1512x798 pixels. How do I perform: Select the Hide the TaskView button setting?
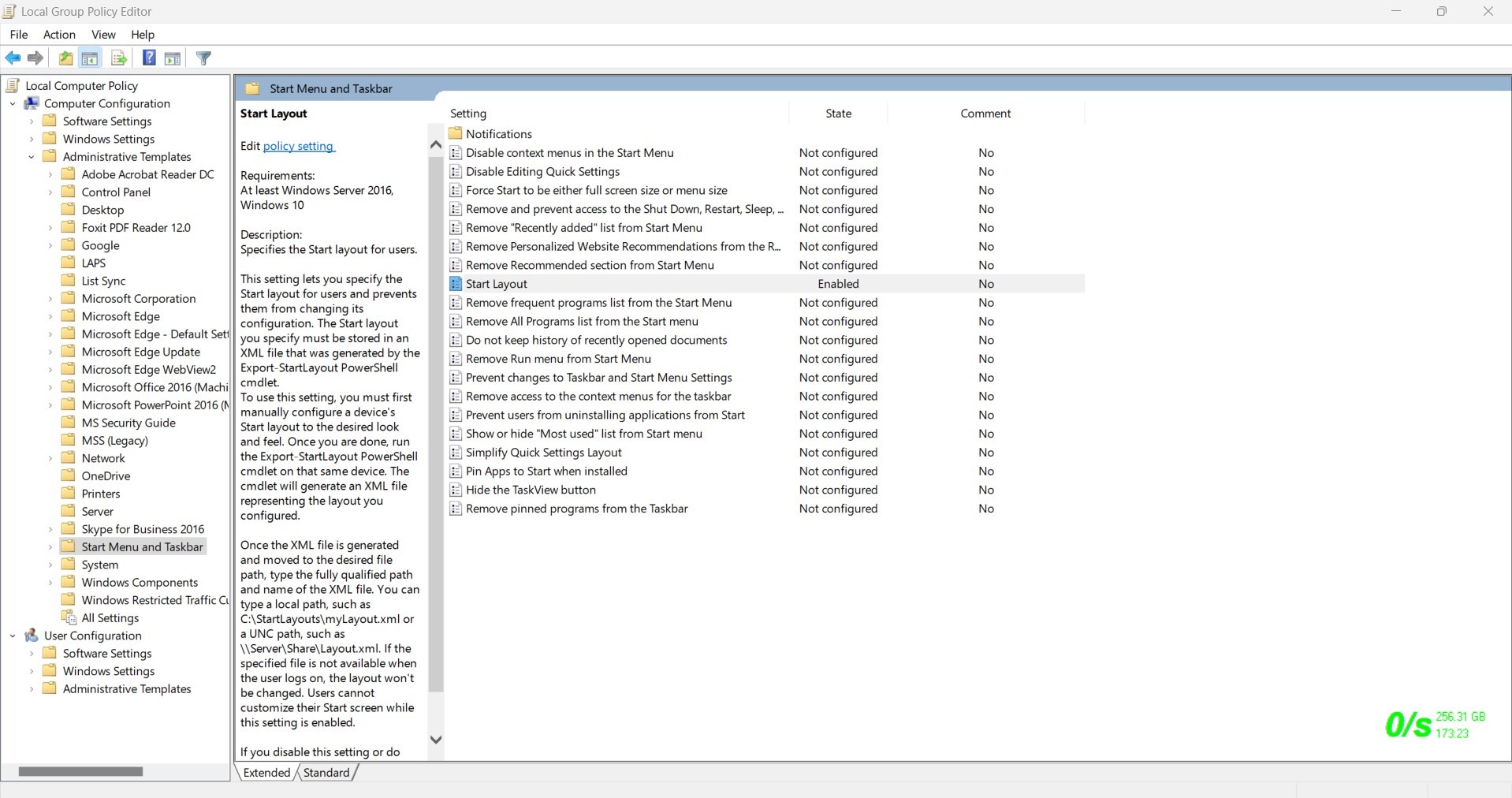530,490
